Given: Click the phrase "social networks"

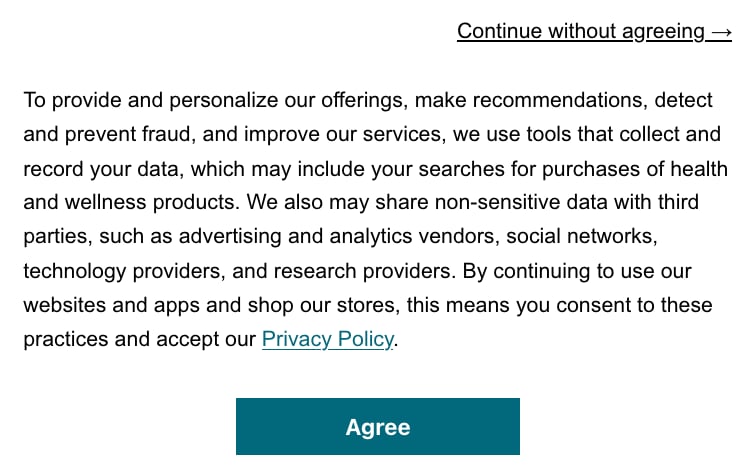Looking at the screenshot, I should (x=578, y=237).
